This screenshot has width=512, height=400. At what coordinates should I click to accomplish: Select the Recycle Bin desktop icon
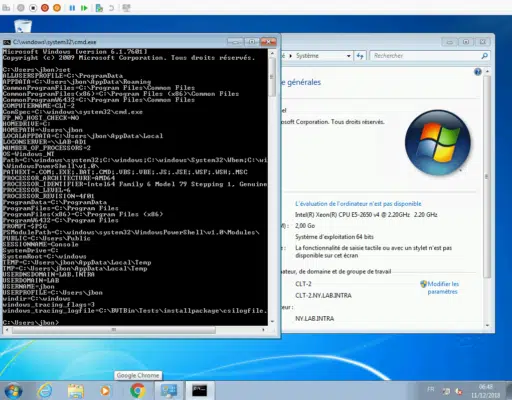[x=23, y=26]
